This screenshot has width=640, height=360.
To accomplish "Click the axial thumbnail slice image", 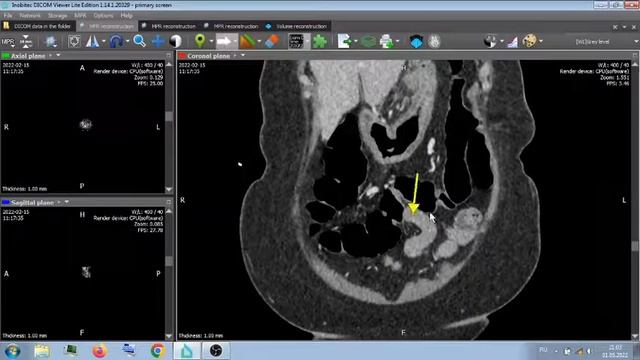I will [x=85, y=124].
